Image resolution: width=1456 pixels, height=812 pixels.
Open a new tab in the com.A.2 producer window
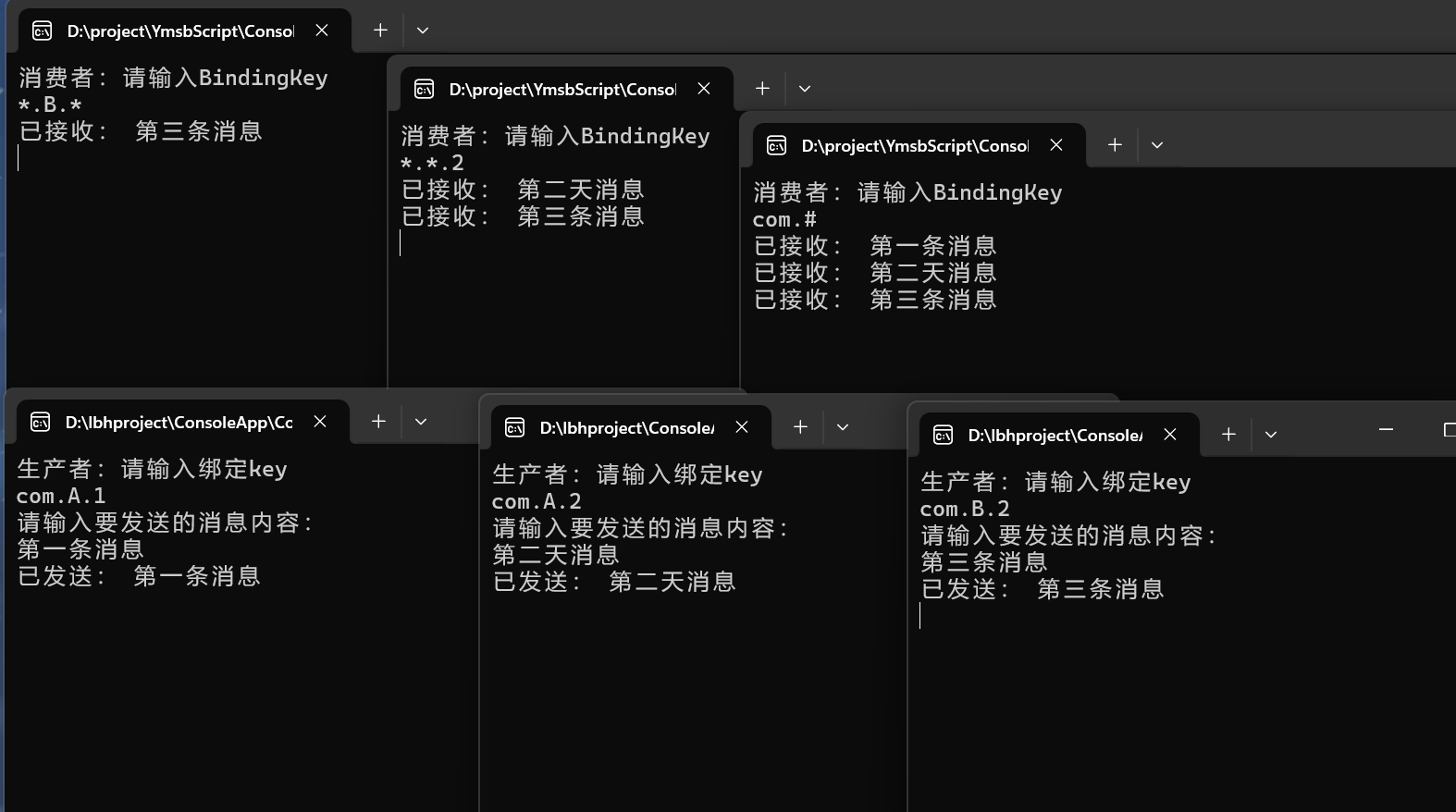click(x=800, y=427)
